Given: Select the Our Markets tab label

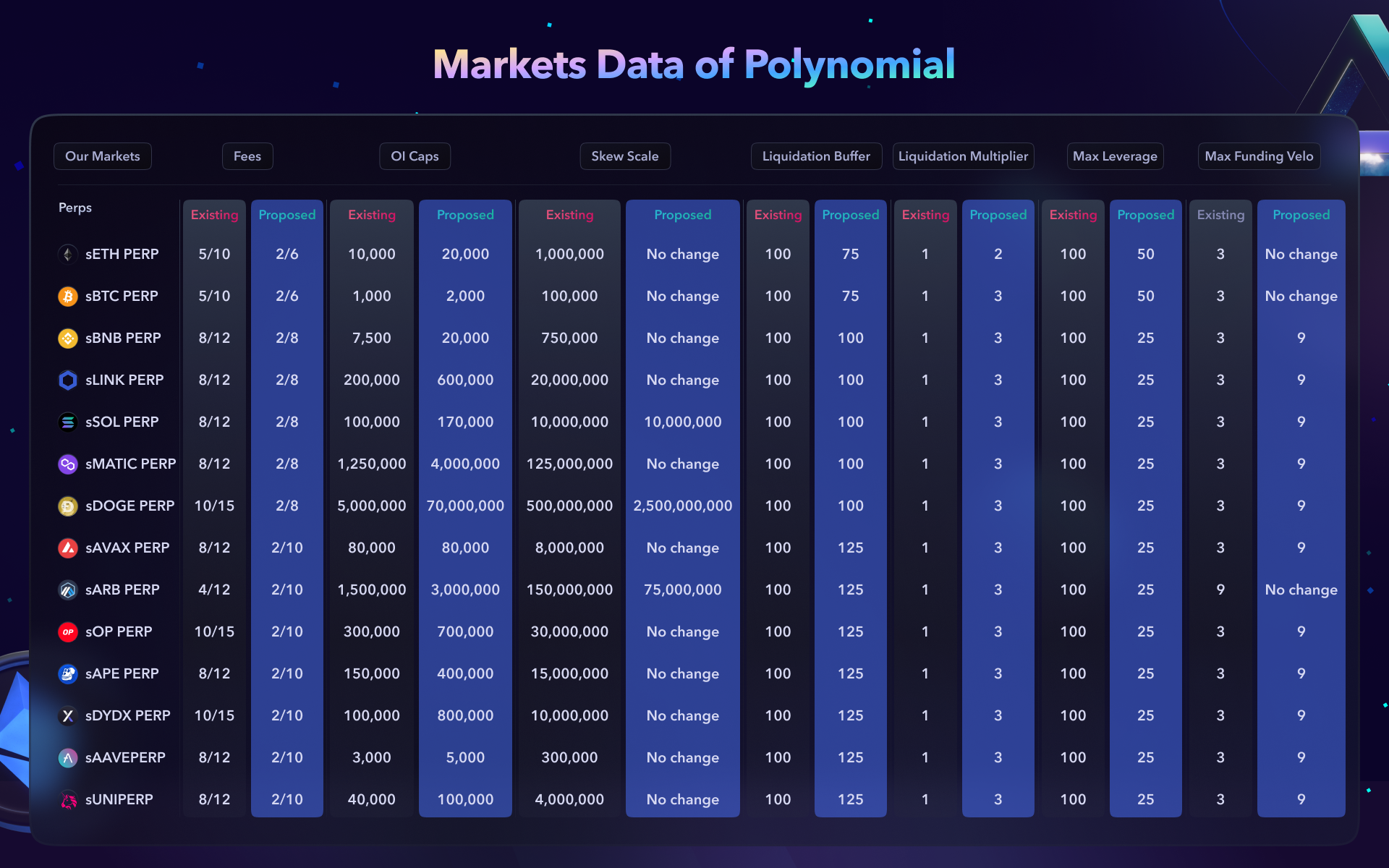Looking at the screenshot, I should tap(103, 156).
